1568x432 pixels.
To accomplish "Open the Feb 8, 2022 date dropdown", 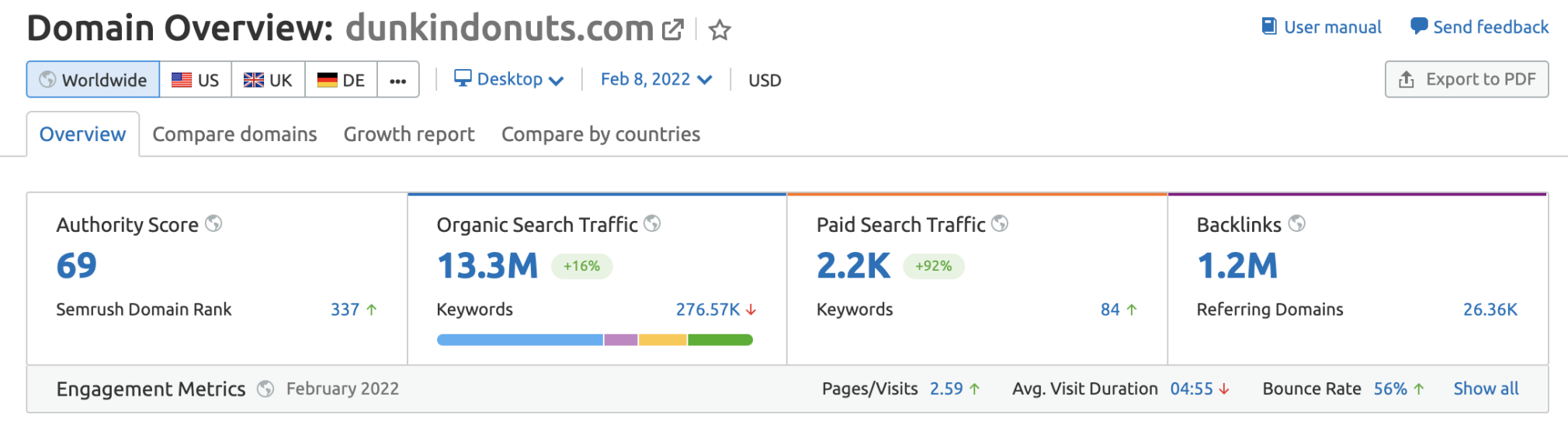I will pyautogui.click(x=656, y=79).
